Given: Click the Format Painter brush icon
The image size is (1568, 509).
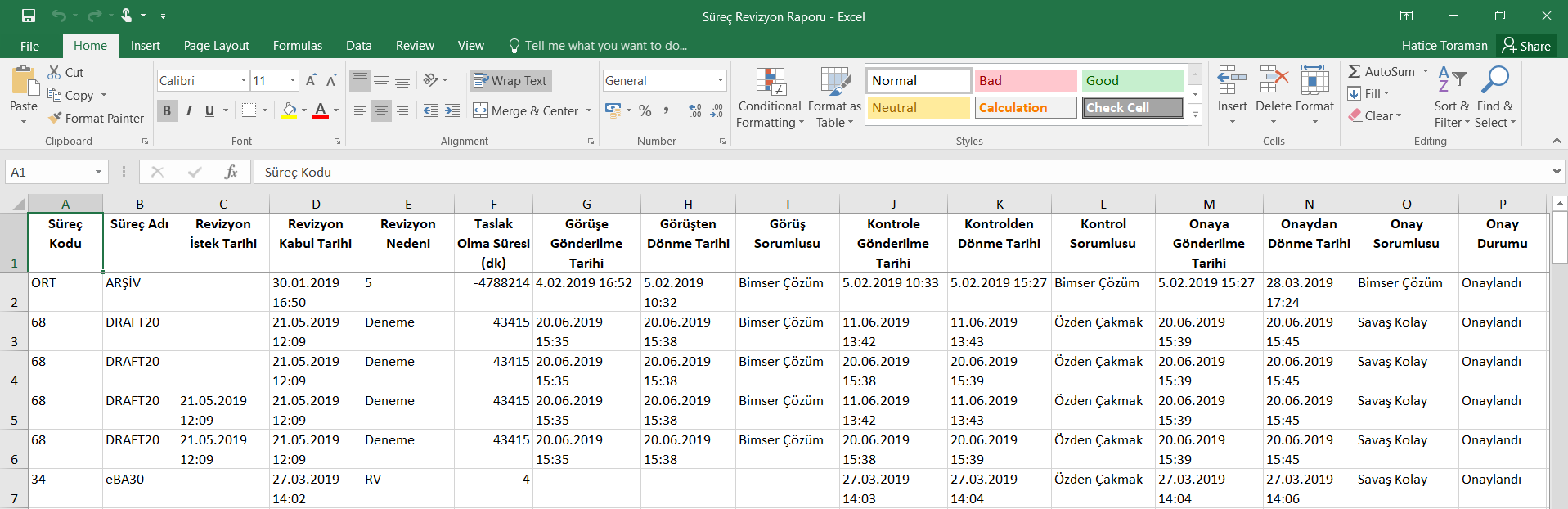Looking at the screenshot, I should click(55, 118).
